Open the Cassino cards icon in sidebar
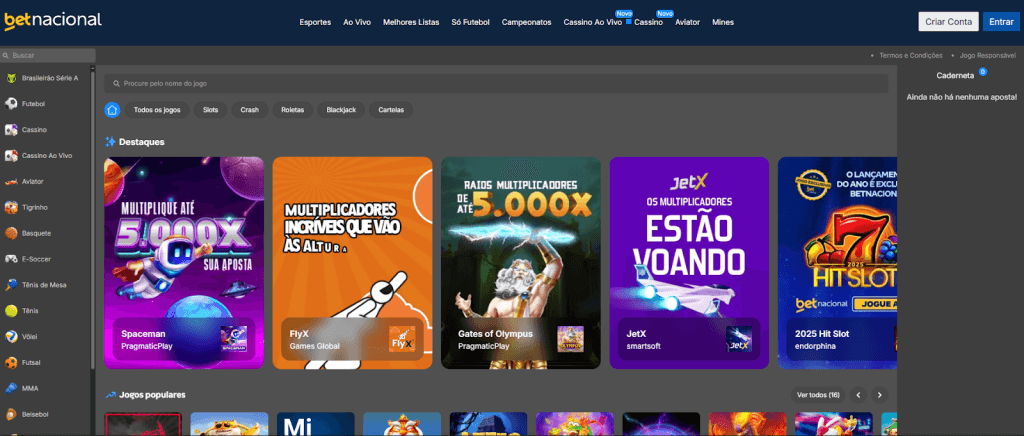 click(x=11, y=130)
